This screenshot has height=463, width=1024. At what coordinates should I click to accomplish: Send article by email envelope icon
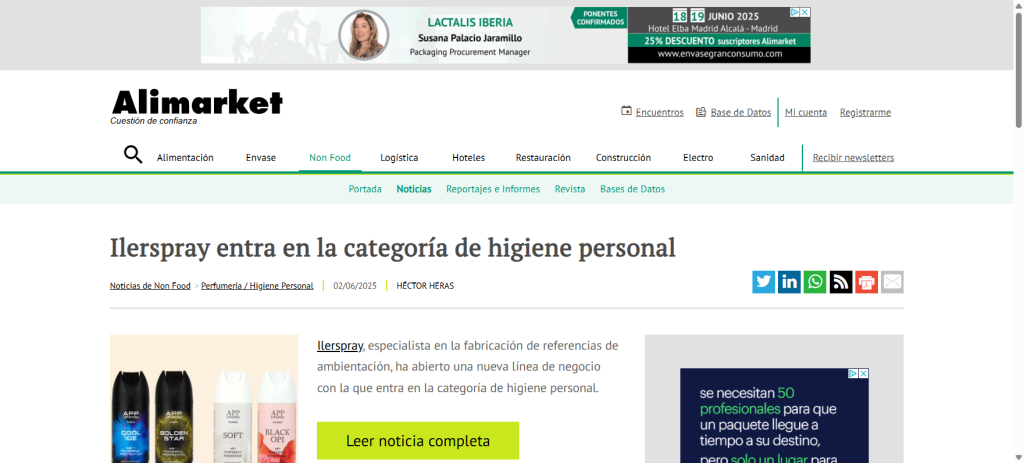(x=892, y=282)
